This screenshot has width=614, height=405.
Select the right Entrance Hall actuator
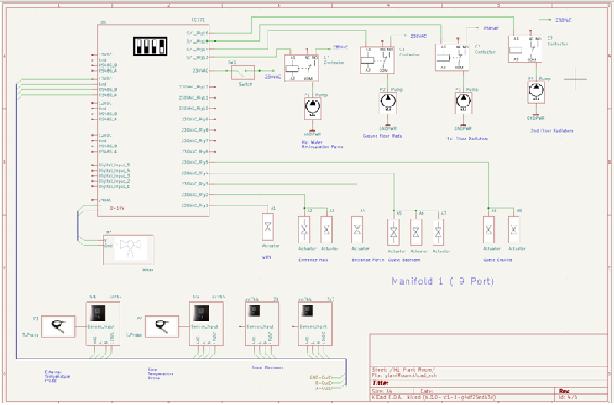click(327, 230)
